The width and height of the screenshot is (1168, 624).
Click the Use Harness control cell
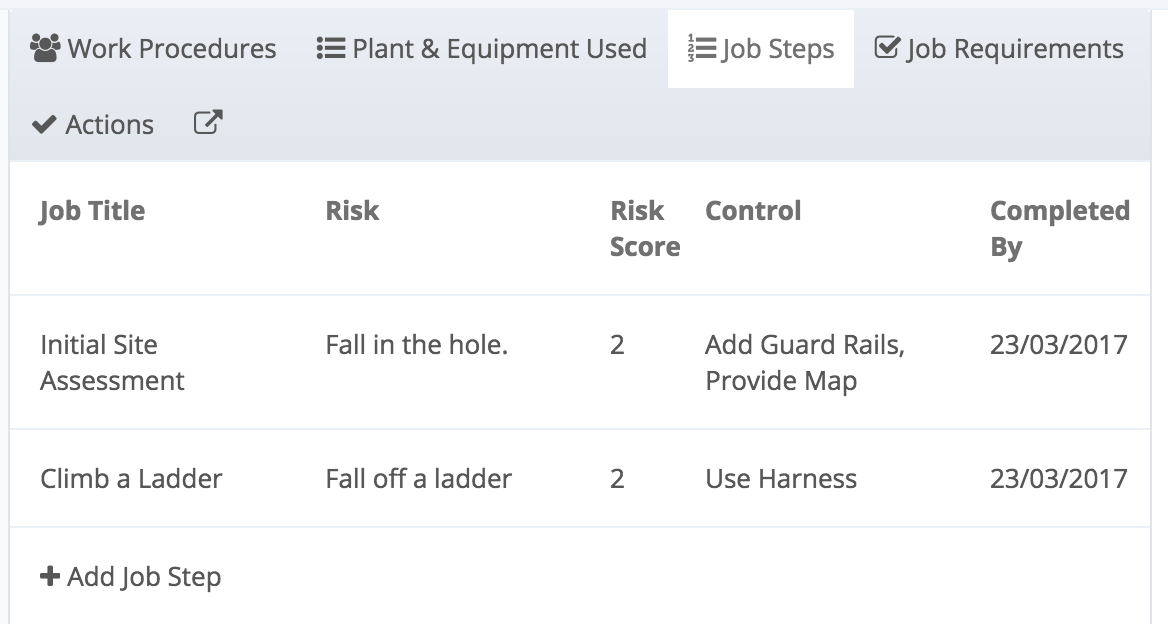pyautogui.click(x=780, y=478)
